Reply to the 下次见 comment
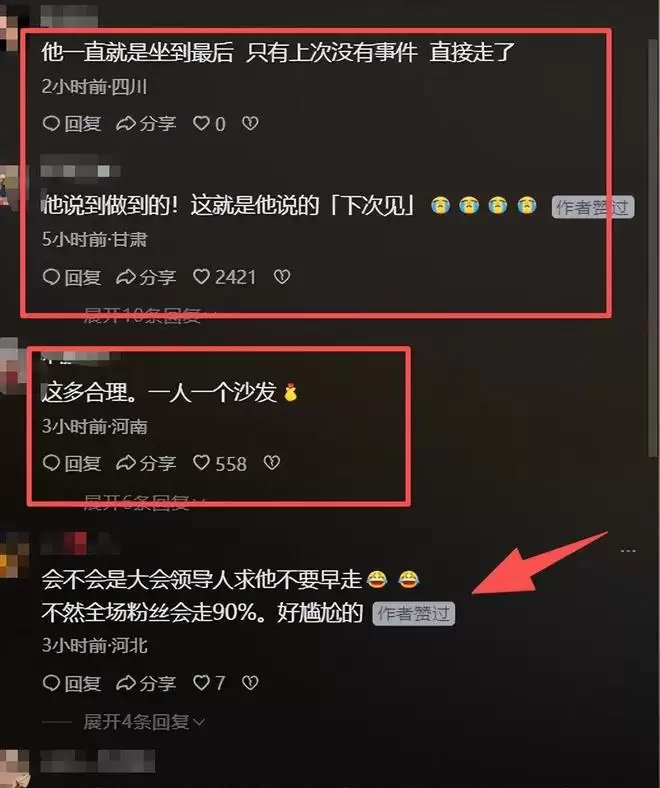Image resolution: width=660 pixels, height=788 pixels. (x=72, y=277)
